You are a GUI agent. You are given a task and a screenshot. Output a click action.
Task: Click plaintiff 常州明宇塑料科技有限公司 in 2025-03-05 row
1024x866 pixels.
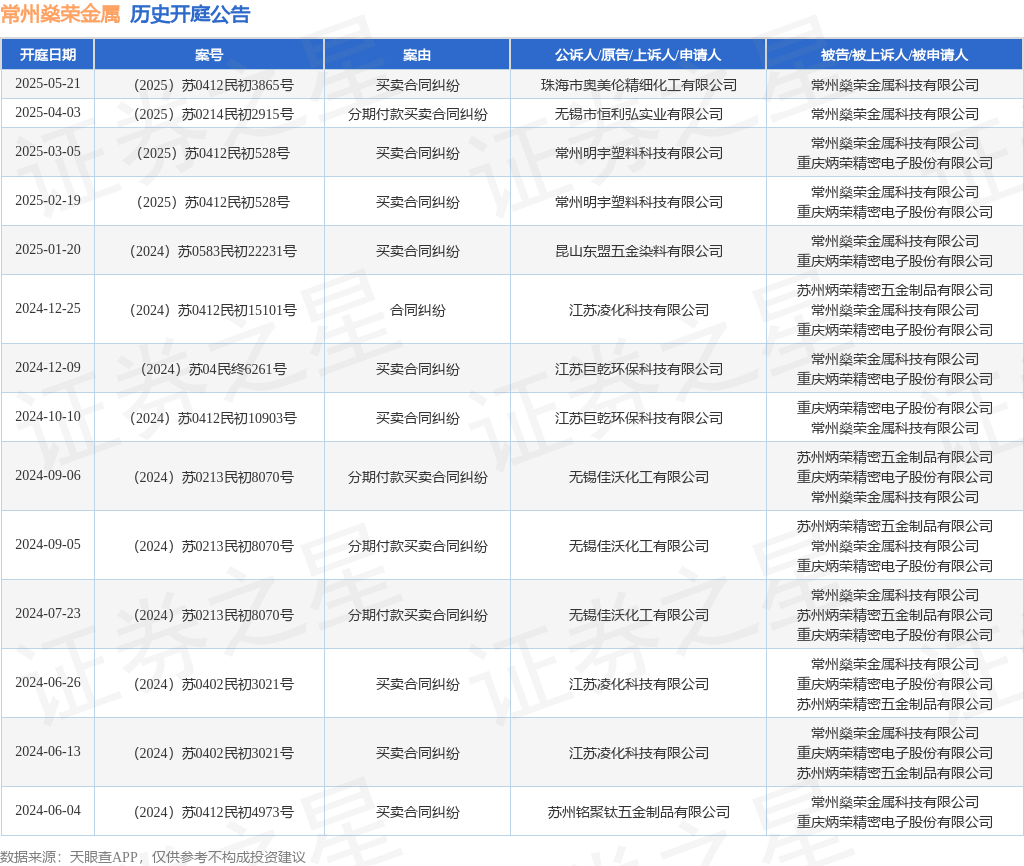pos(639,153)
